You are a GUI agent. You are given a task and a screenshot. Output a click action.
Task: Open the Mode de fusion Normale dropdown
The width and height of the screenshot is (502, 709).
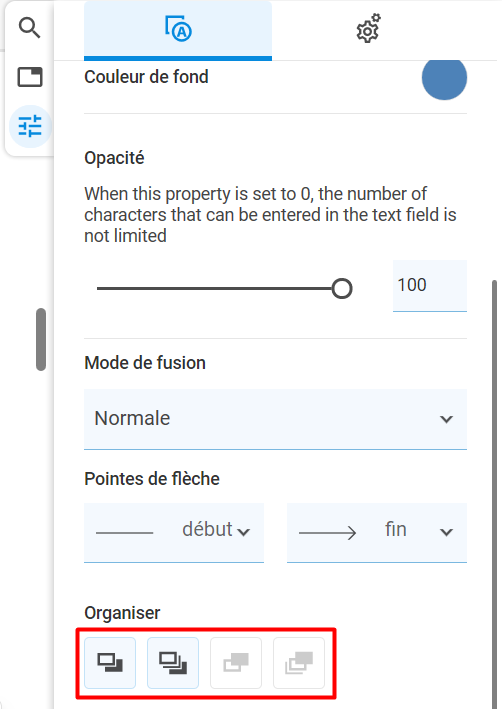[x=275, y=419]
